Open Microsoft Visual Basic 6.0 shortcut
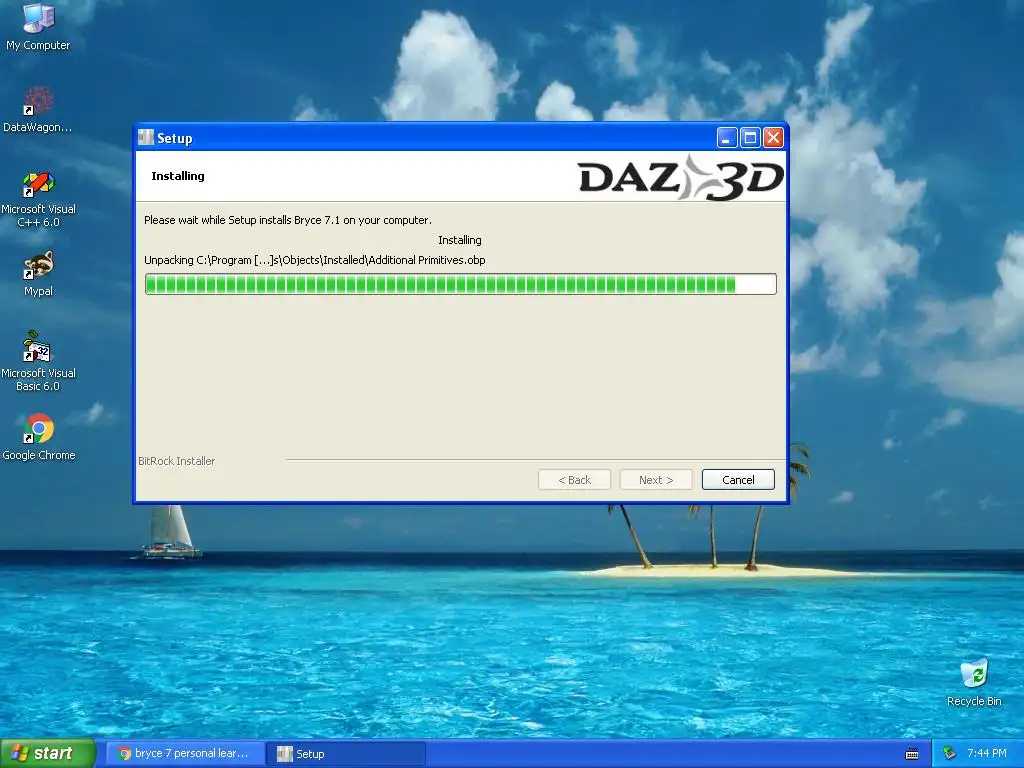This screenshot has height=768, width=1024. point(38,361)
